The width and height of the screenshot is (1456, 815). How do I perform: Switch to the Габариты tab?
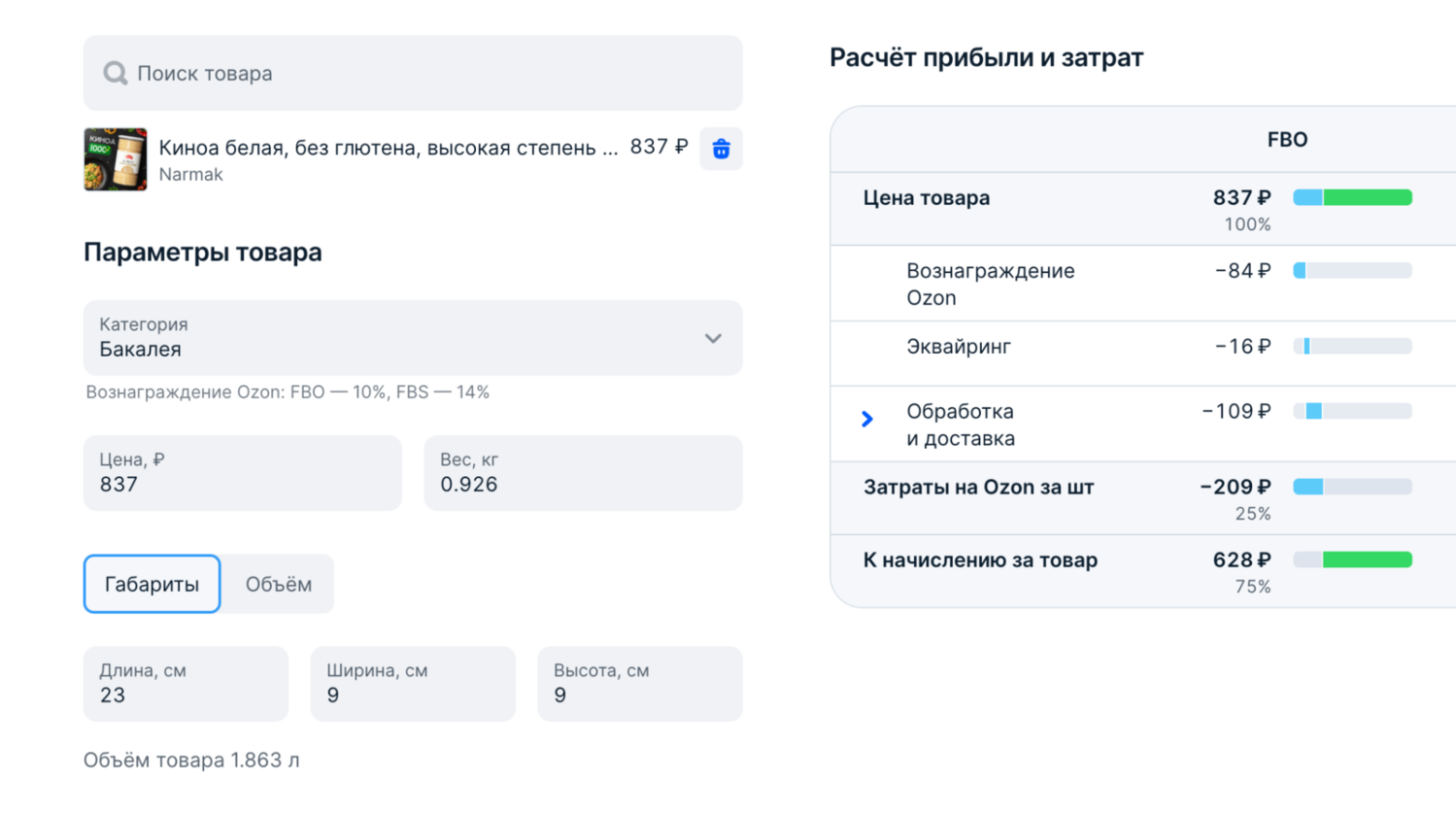(152, 584)
